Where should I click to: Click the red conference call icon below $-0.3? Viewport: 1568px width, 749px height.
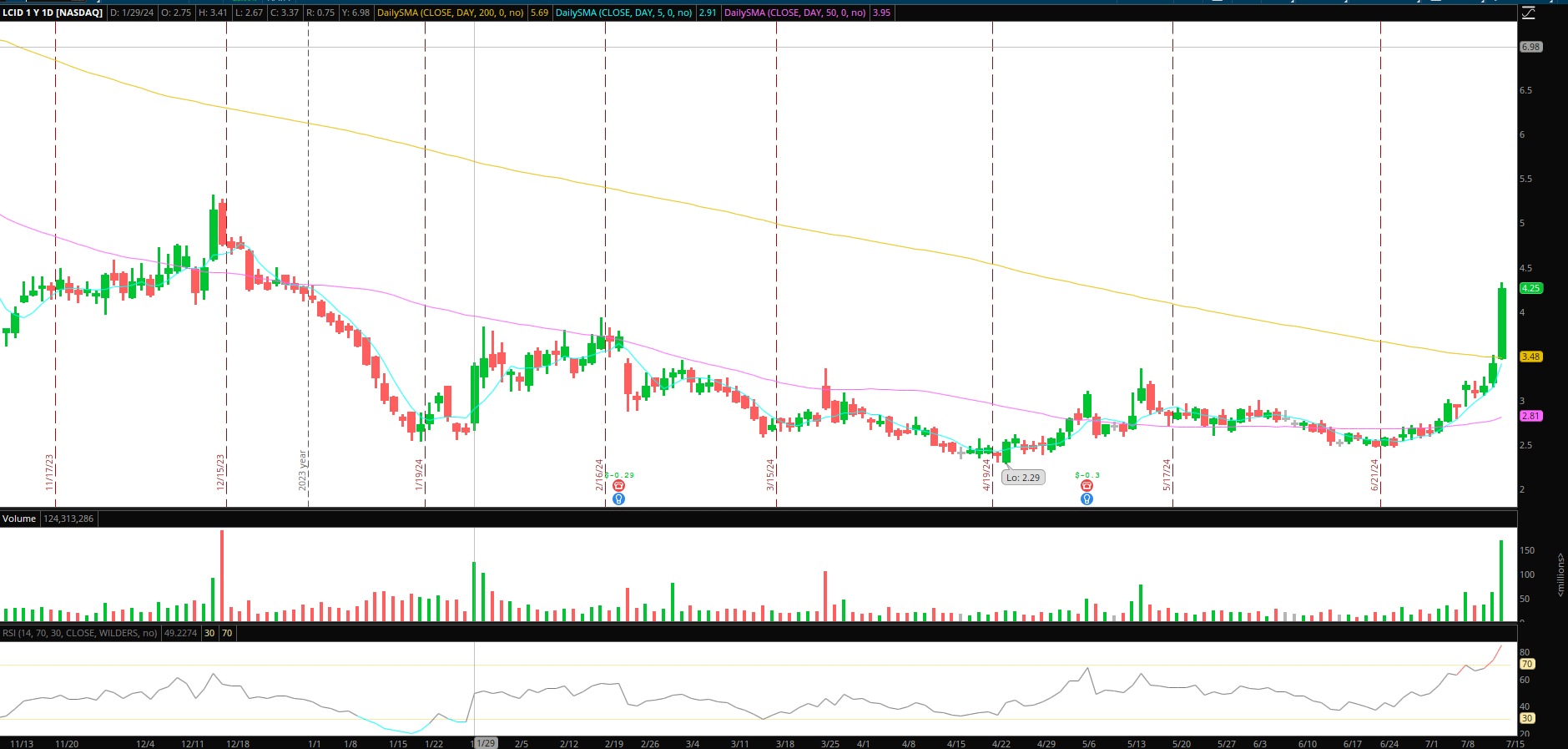pyautogui.click(x=1087, y=486)
